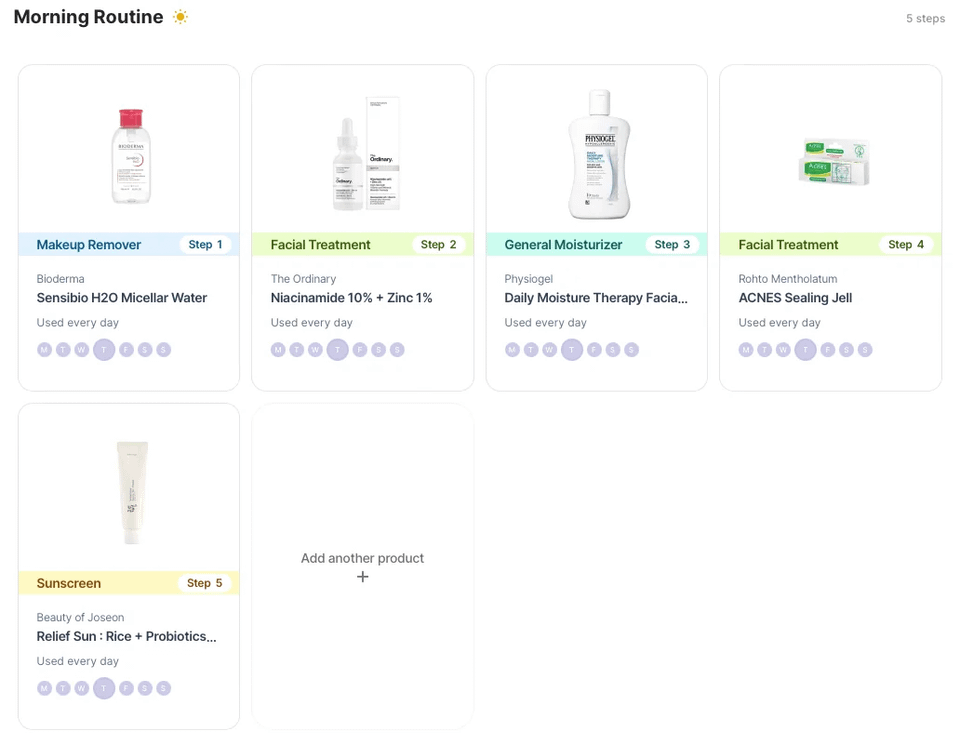Toggle the last Sunday circle on Sunscreen card

(x=163, y=688)
